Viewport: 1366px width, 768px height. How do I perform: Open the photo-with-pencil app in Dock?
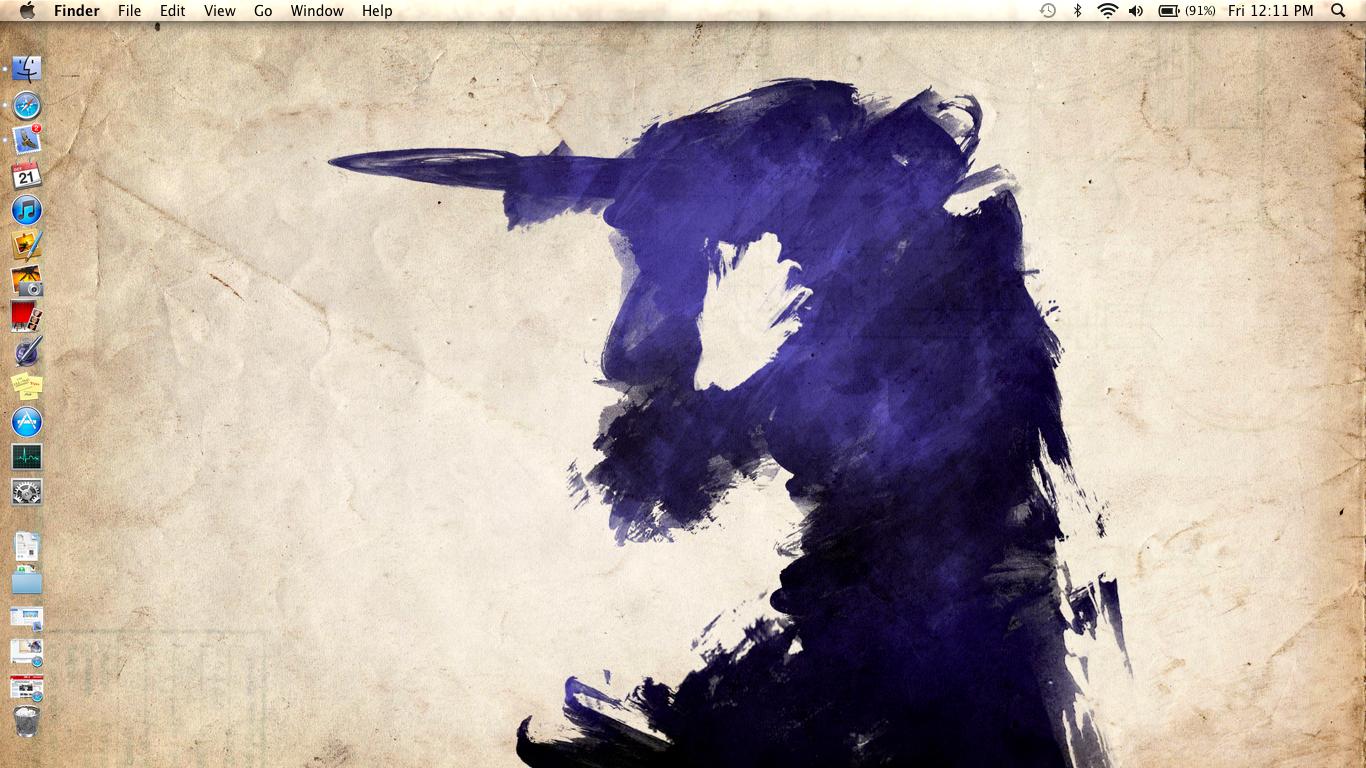(27, 246)
